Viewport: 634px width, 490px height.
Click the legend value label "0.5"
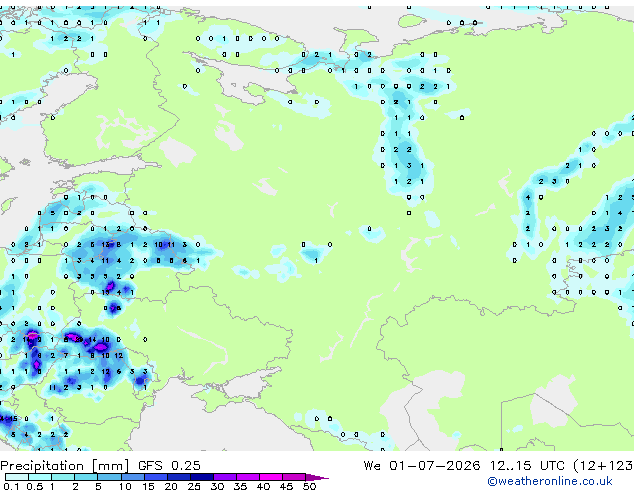click(35, 486)
